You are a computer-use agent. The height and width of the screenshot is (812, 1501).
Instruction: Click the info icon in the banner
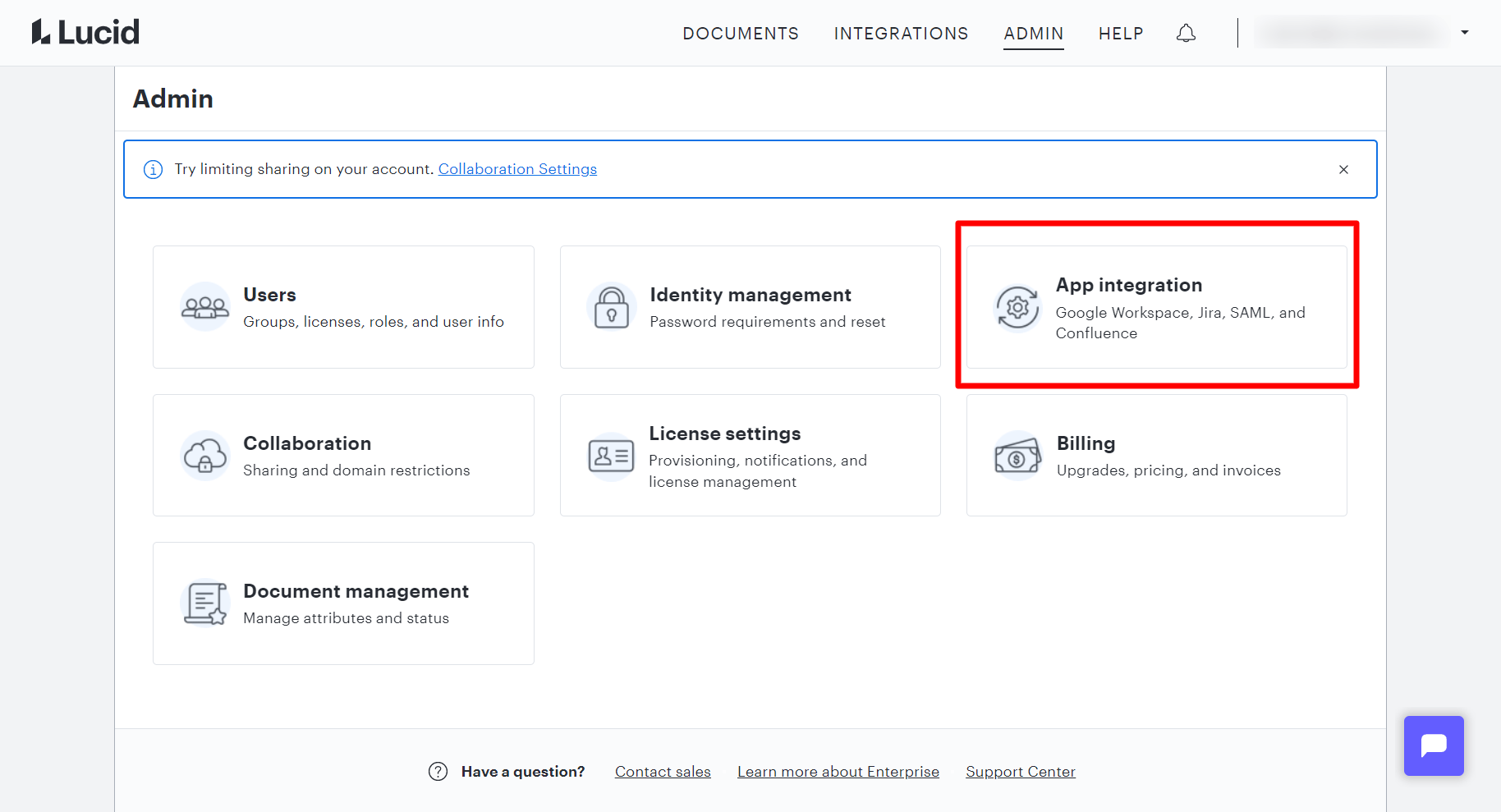pyautogui.click(x=153, y=169)
